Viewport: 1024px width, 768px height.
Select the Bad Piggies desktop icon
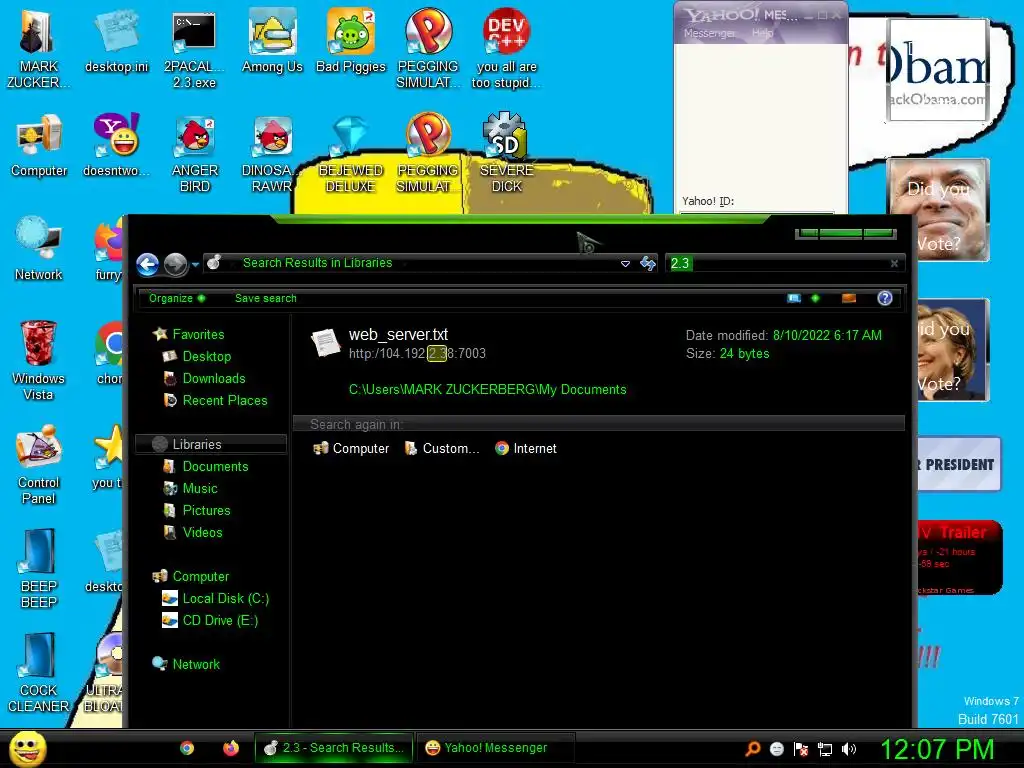pos(351,40)
